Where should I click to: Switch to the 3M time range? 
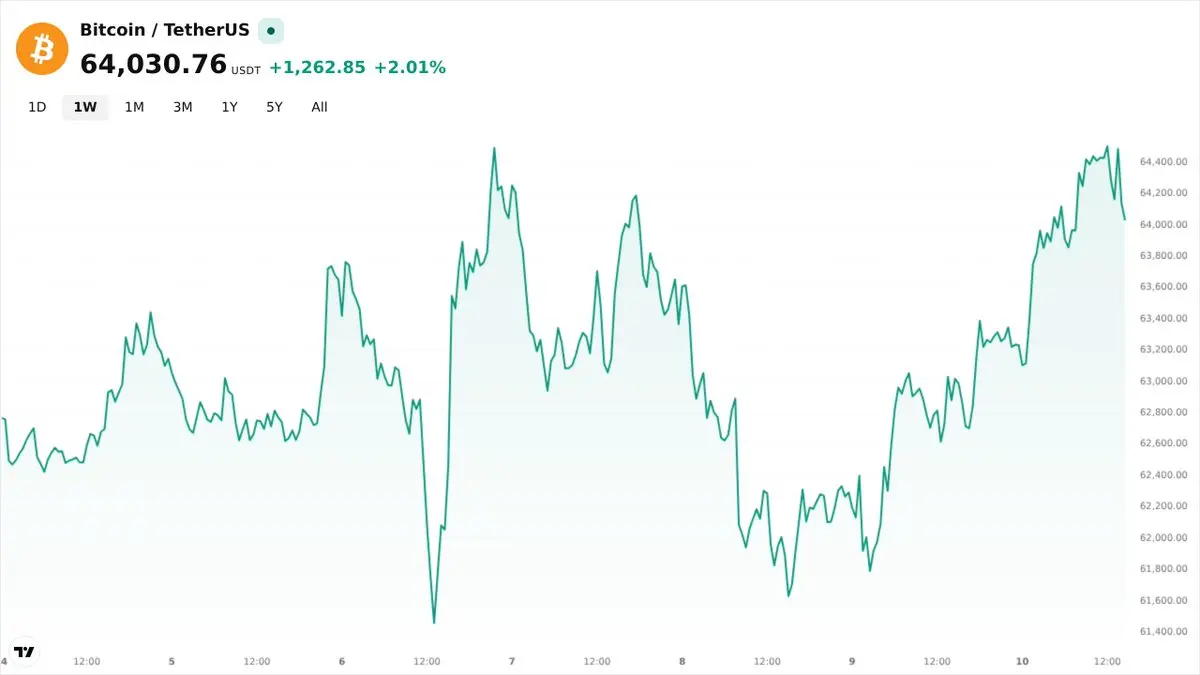click(x=182, y=107)
